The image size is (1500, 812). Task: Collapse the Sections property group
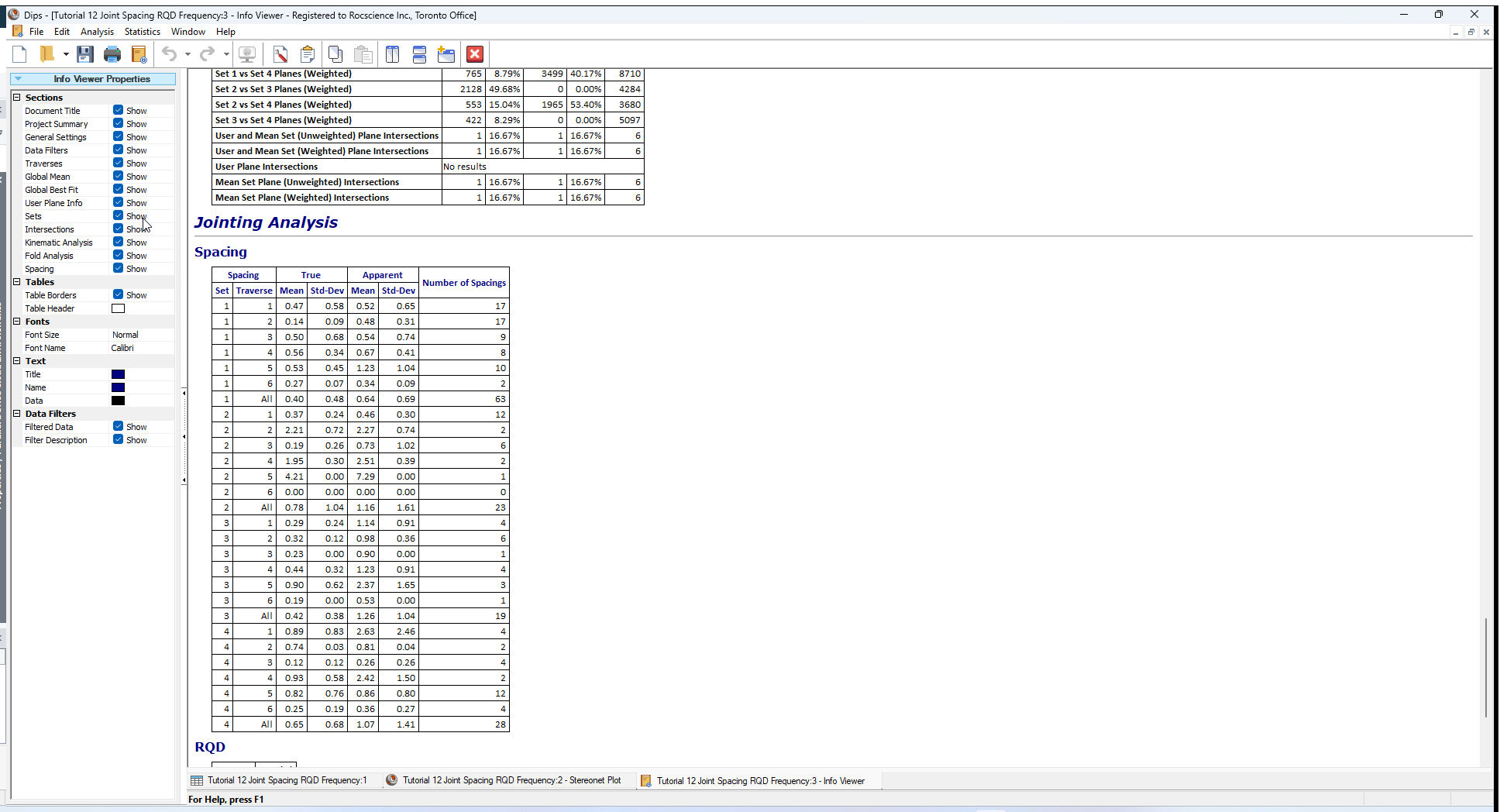17,98
